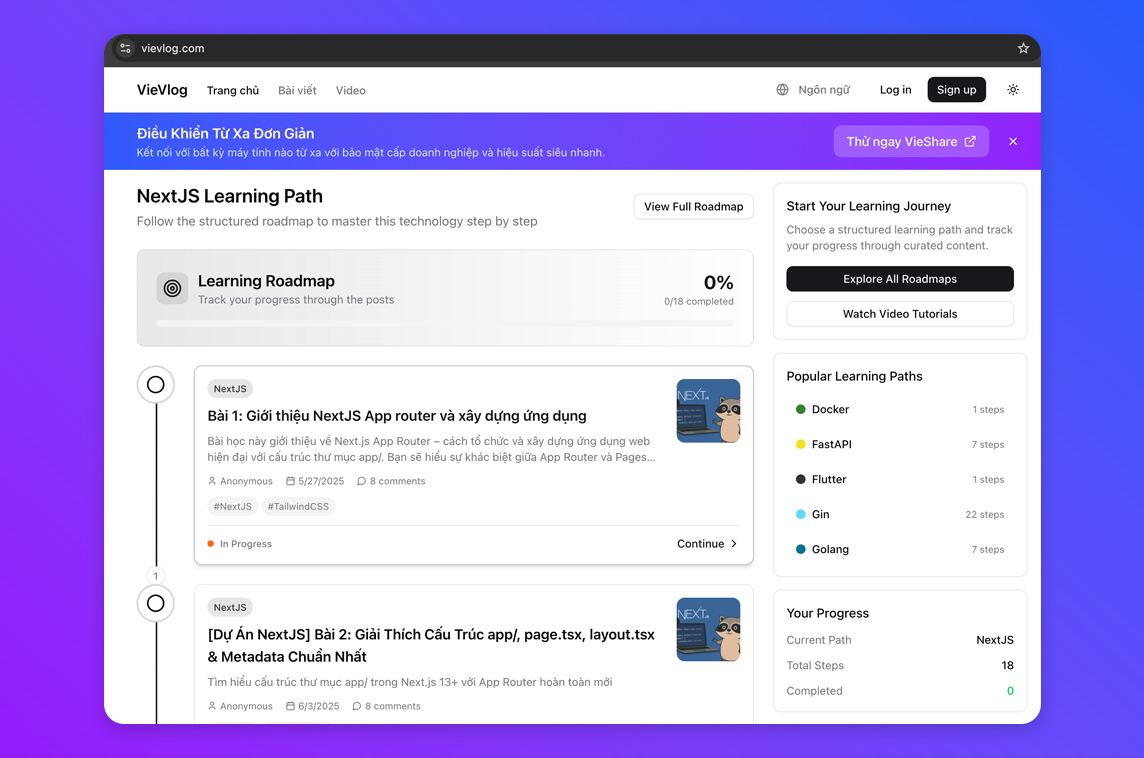
Task: Open the Video menu item
Action: click(x=350, y=90)
